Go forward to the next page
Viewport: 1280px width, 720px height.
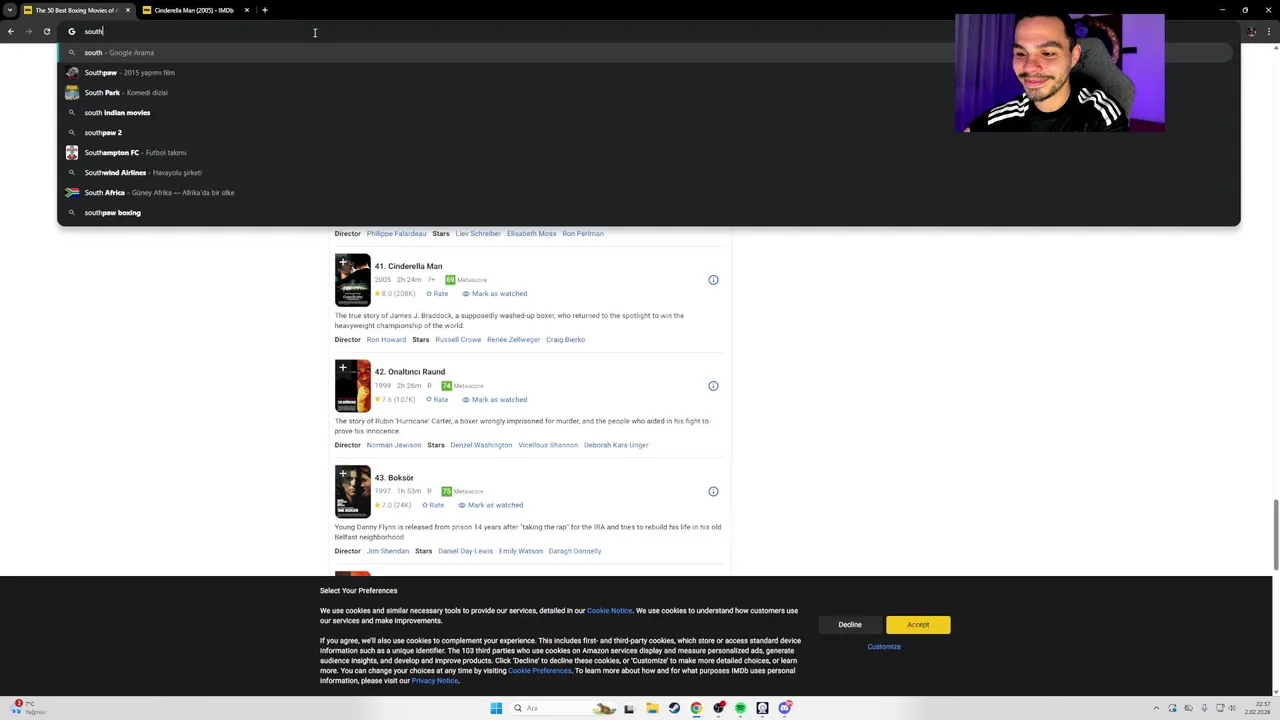pos(29,32)
